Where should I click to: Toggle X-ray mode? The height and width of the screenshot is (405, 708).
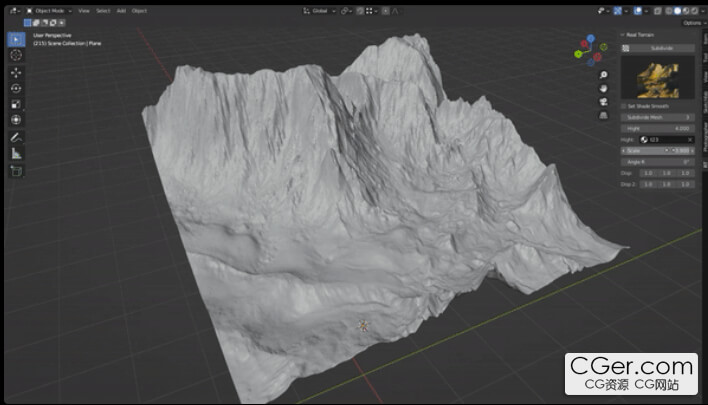coord(658,11)
